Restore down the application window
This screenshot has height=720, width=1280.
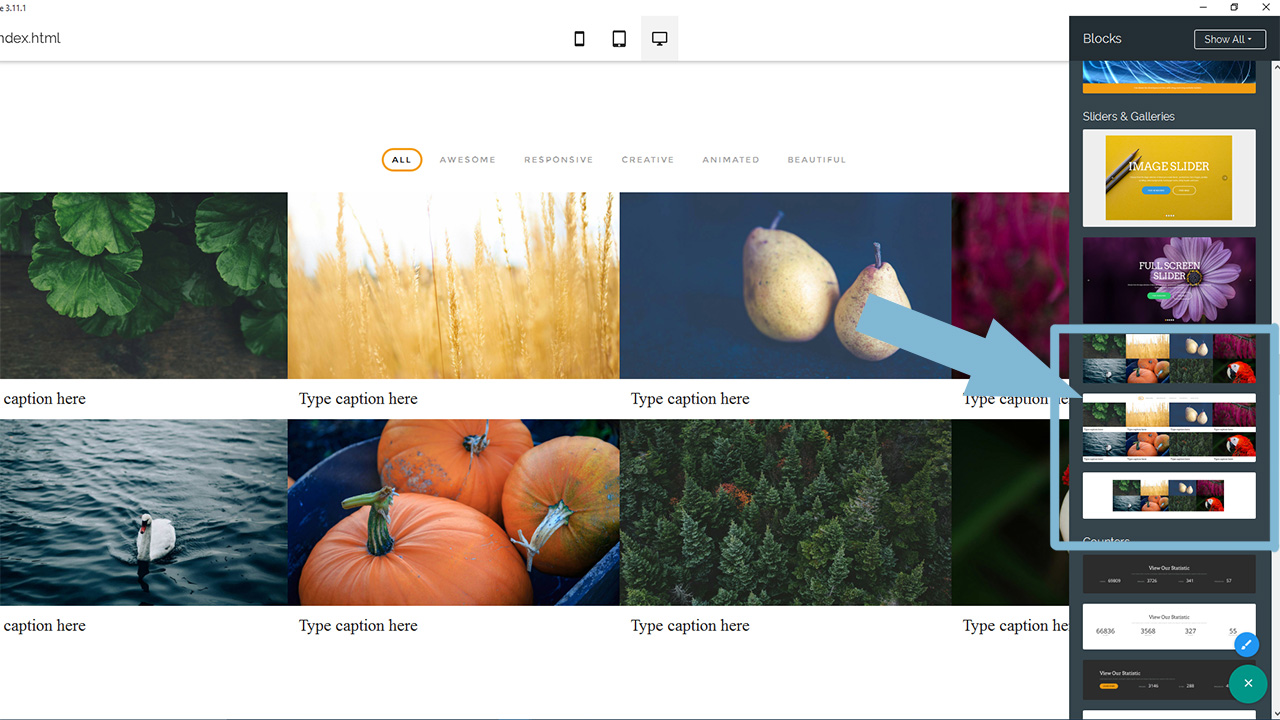[x=1234, y=8]
